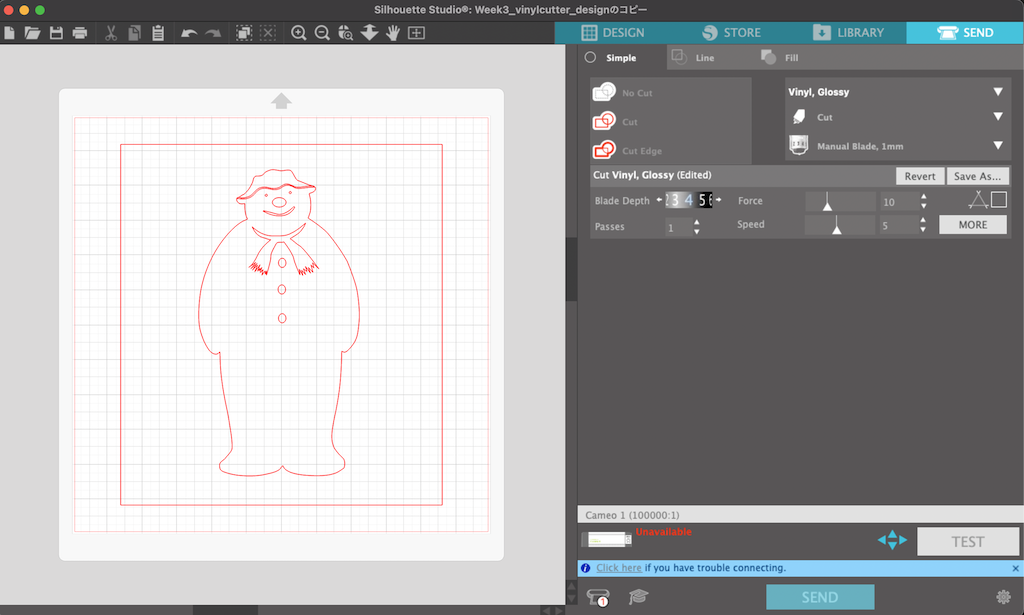Open a file with the folder icon
The height and width of the screenshot is (615, 1024).
pos(32,33)
